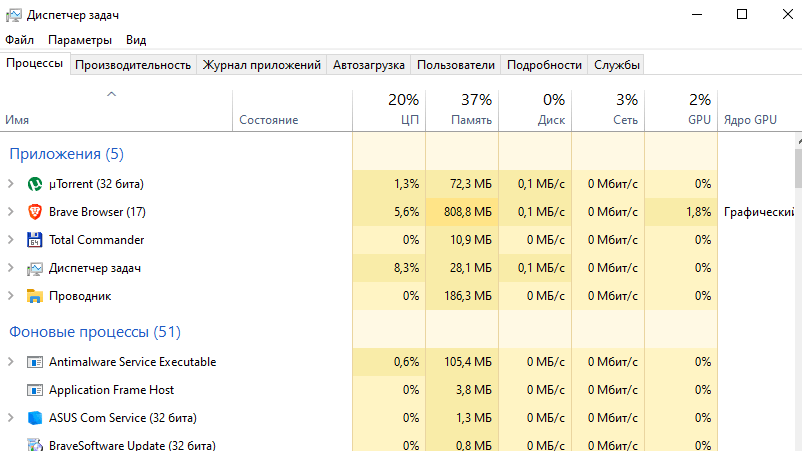The image size is (802, 451).
Task: Click the µTorrent app icon
Action: tap(35, 184)
